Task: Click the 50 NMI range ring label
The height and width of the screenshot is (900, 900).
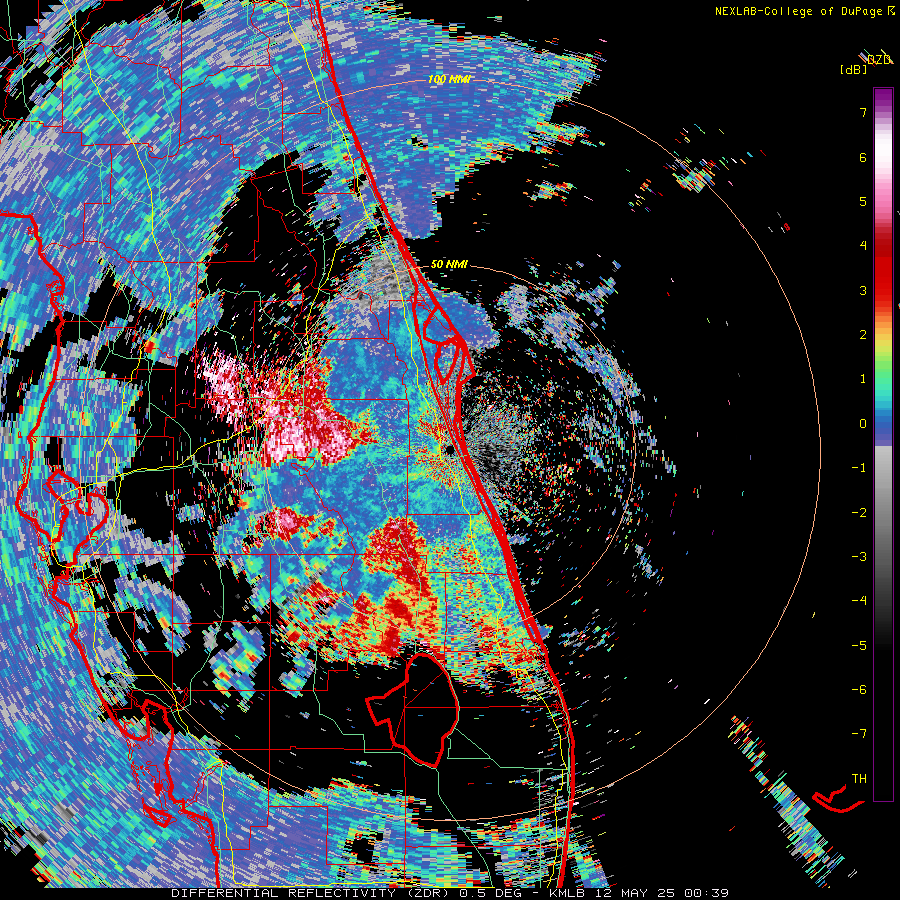Action: (x=449, y=265)
